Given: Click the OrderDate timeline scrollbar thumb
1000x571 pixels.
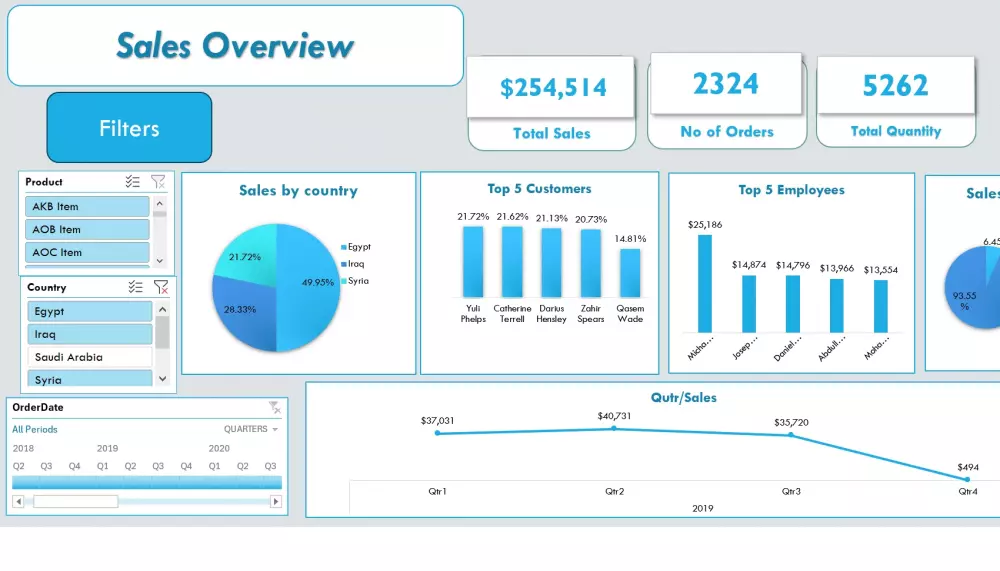Looking at the screenshot, I should click(75, 501).
